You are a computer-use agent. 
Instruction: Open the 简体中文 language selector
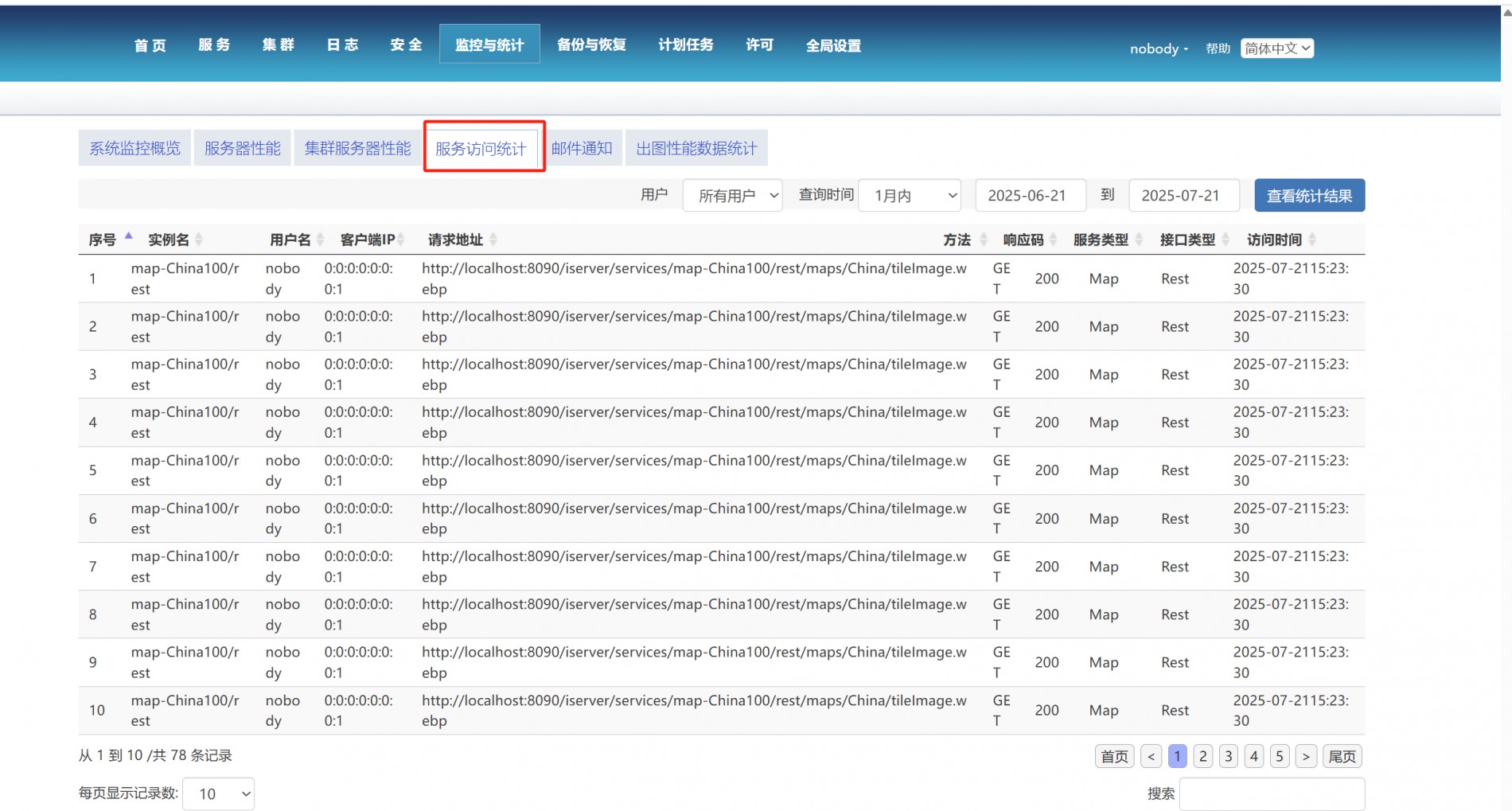[1277, 49]
